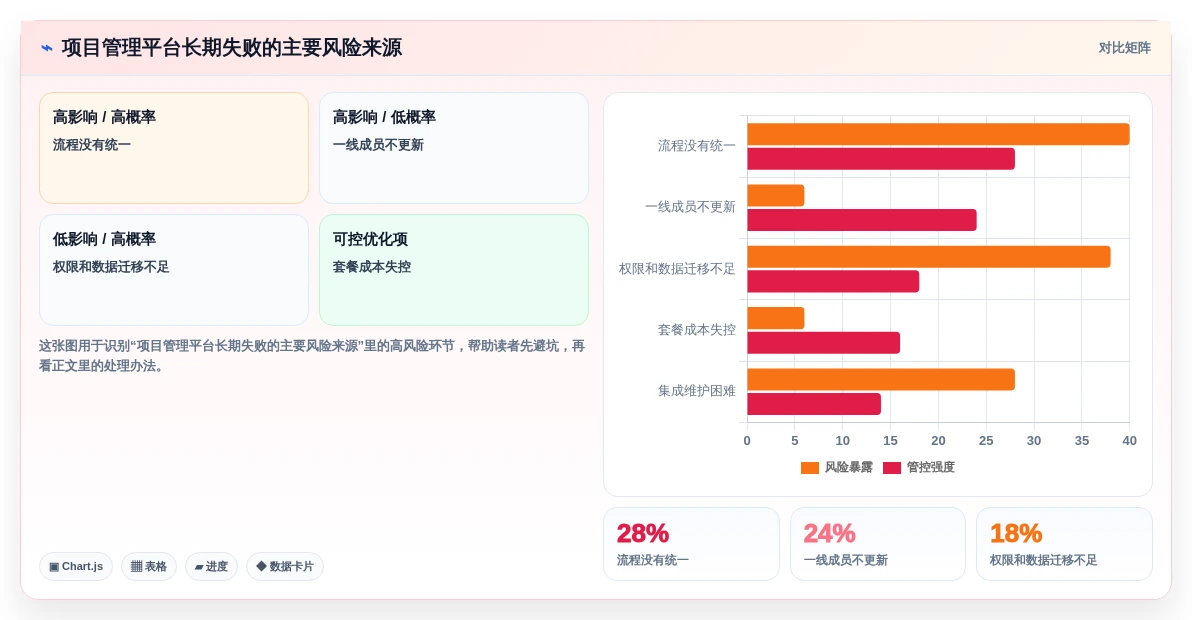Image resolution: width=1192 pixels, height=620 pixels.
Task: Click the orange bar for 权限和数据迁移不足
Action: 929,257
